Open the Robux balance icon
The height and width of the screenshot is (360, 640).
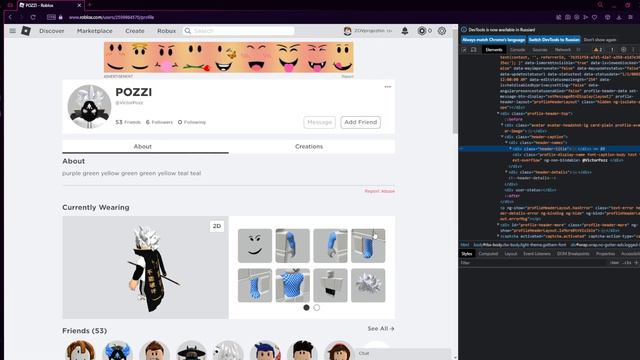[422, 31]
